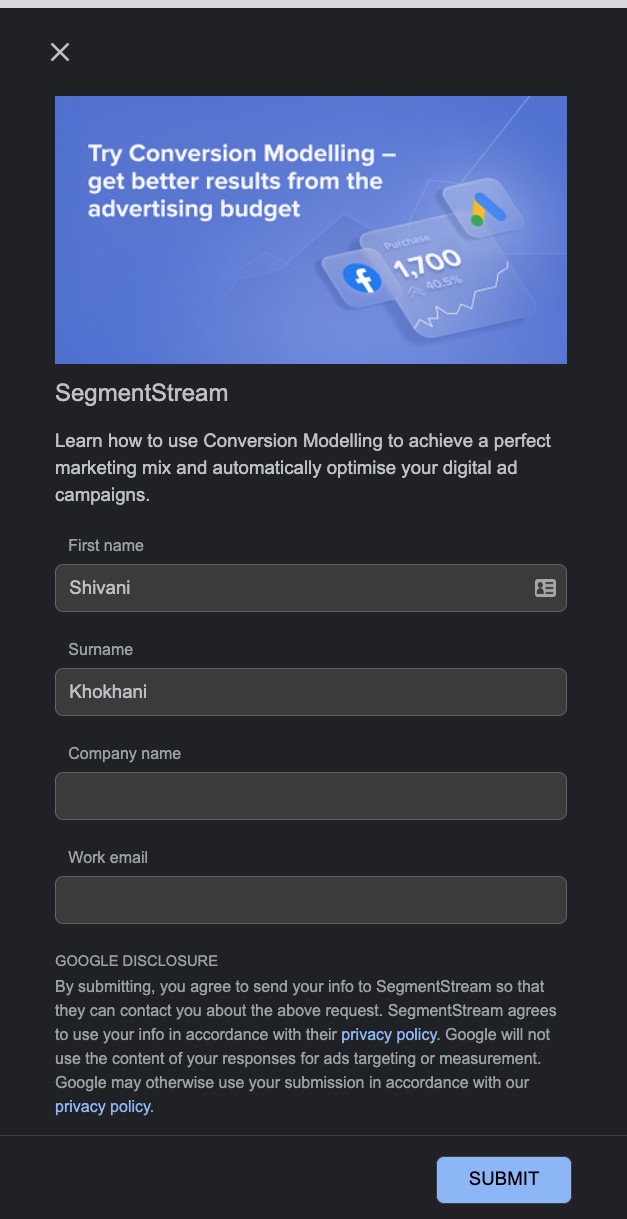This screenshot has width=627, height=1219.
Task: Click the contact autofill icon in First name field
Action: (x=545, y=588)
